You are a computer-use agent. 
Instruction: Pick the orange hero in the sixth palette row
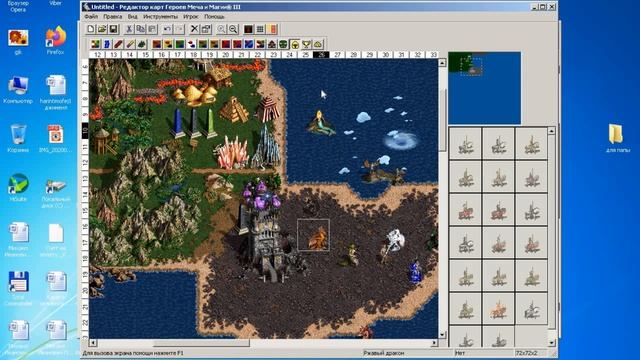(498, 309)
